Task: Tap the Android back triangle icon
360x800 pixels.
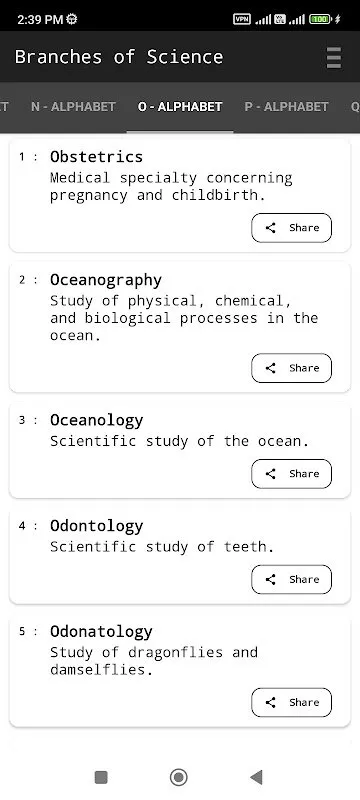Action: (256, 777)
